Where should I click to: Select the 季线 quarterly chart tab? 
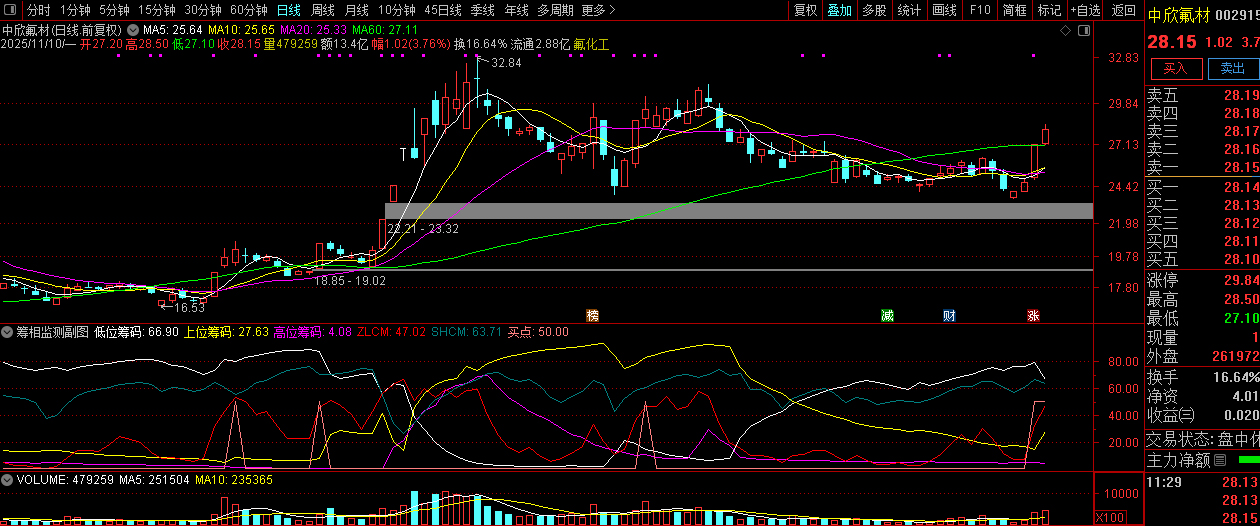pyautogui.click(x=483, y=10)
